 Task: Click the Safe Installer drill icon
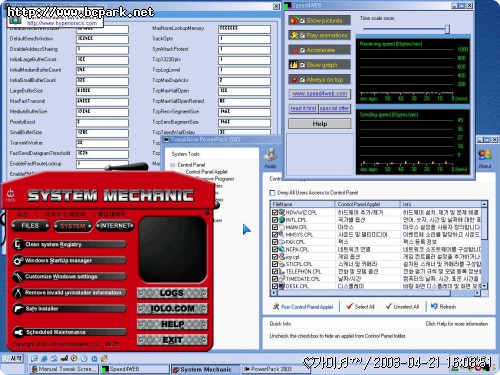click(18, 309)
